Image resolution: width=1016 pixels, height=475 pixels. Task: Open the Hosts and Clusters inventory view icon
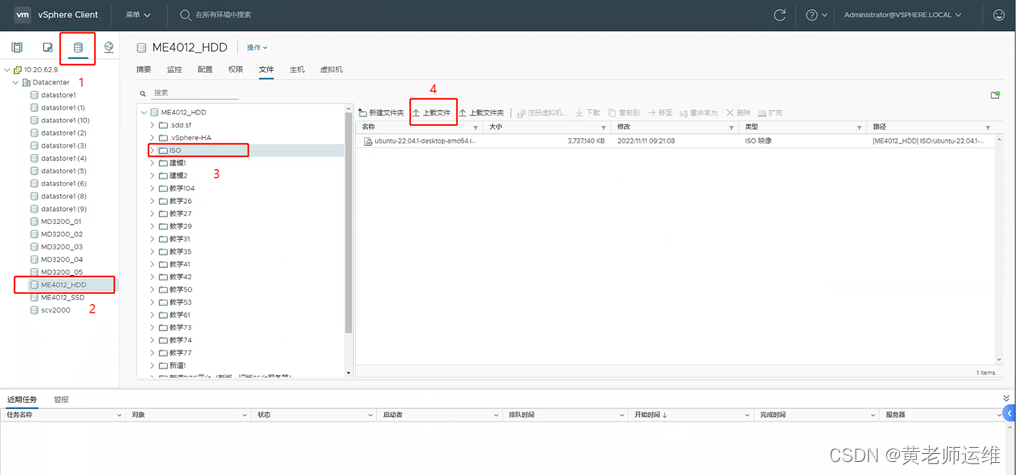click(16, 47)
